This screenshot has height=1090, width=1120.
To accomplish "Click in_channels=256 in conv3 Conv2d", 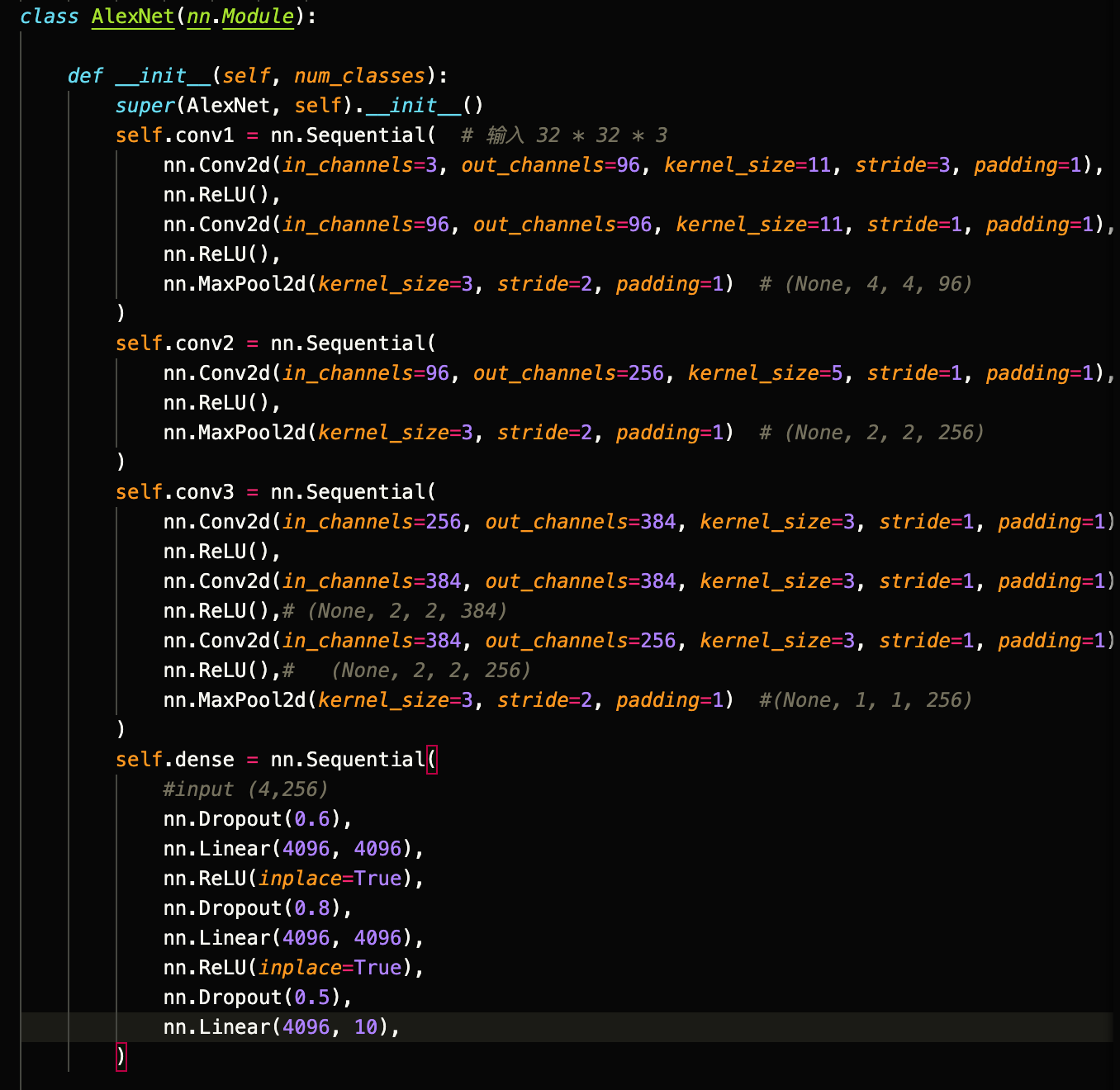I will click(x=372, y=522).
